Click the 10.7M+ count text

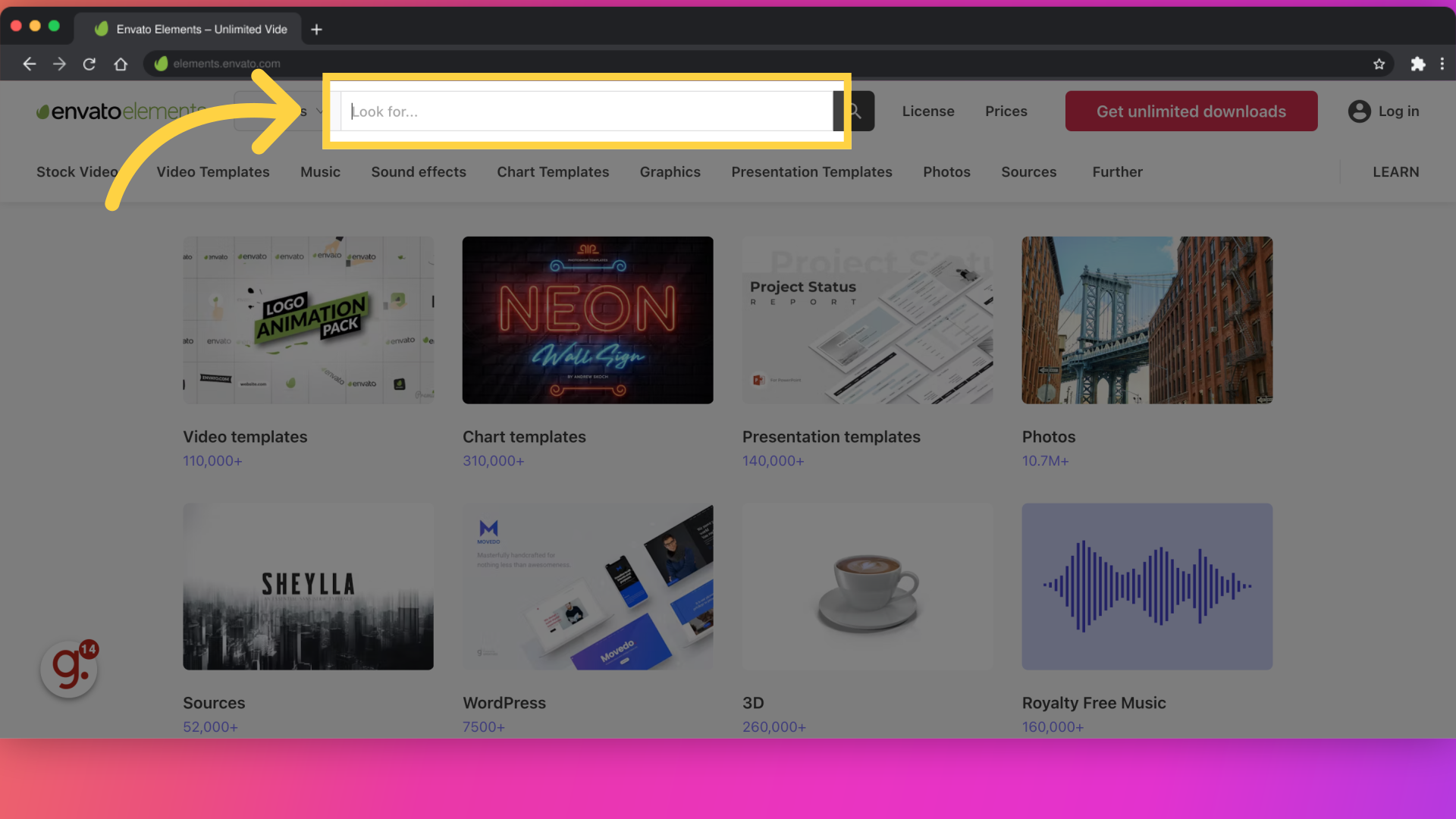click(1045, 461)
